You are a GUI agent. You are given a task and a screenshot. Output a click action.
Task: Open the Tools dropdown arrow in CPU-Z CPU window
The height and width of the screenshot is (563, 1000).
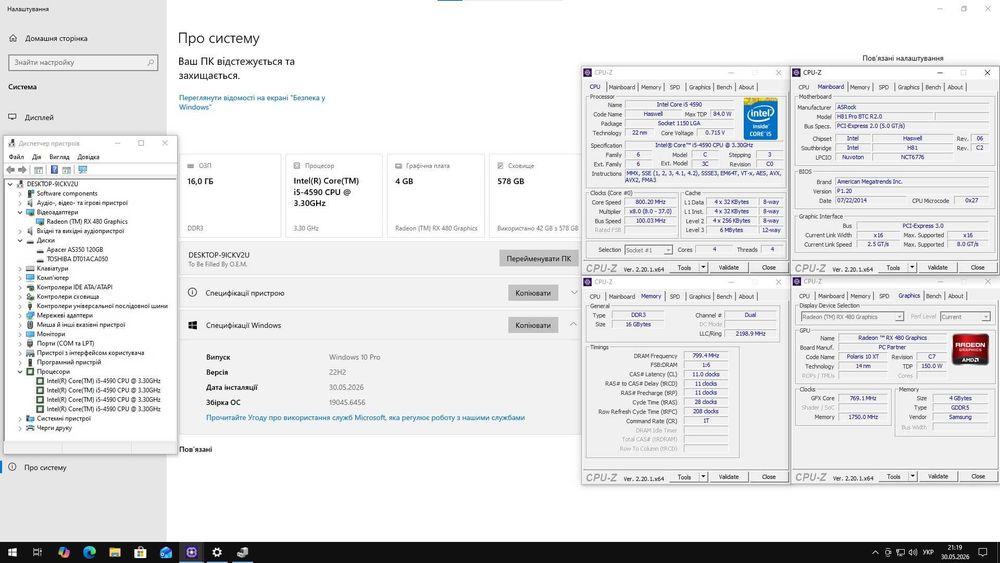click(703, 268)
